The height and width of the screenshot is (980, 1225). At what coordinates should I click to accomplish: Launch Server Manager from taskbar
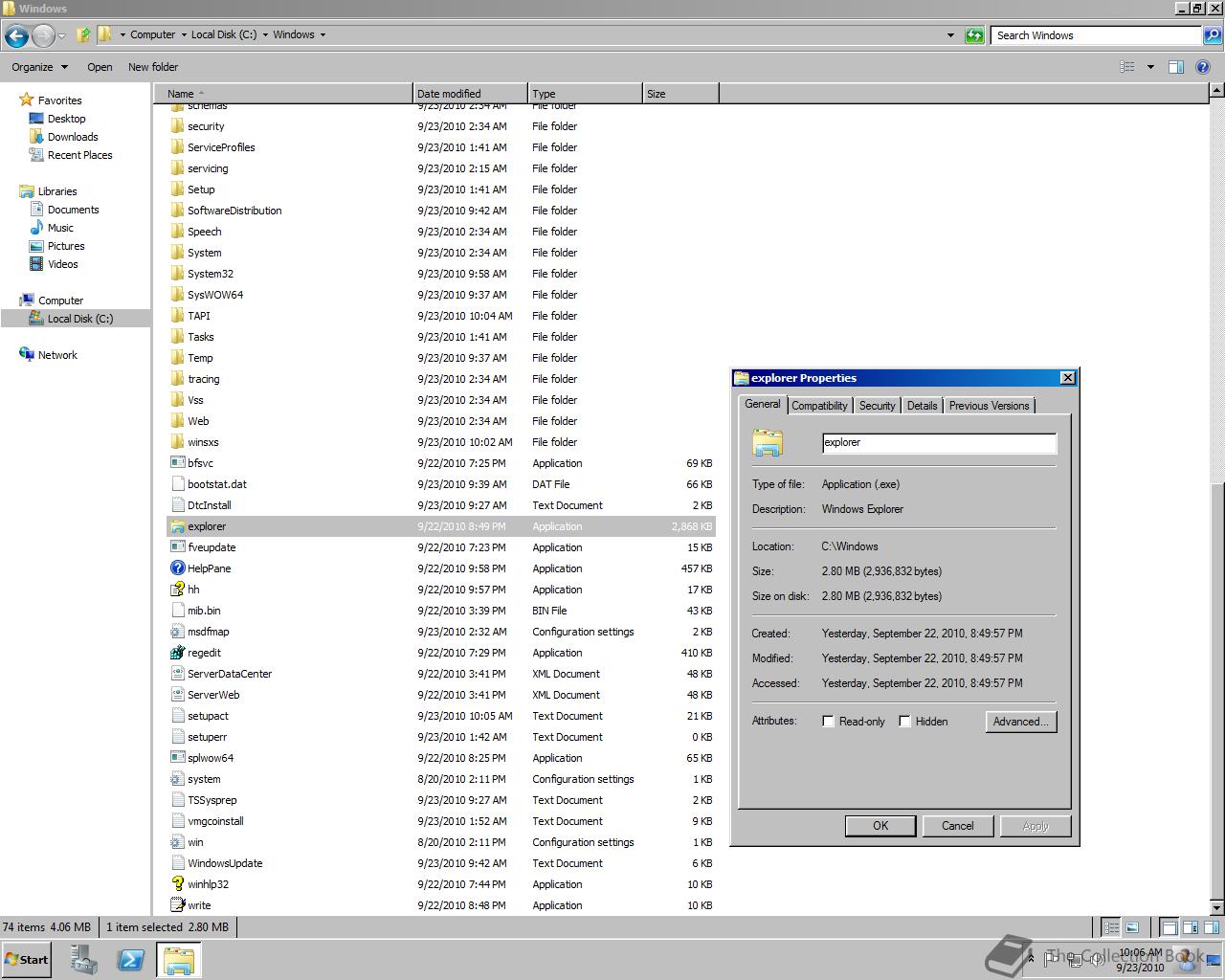point(84,960)
